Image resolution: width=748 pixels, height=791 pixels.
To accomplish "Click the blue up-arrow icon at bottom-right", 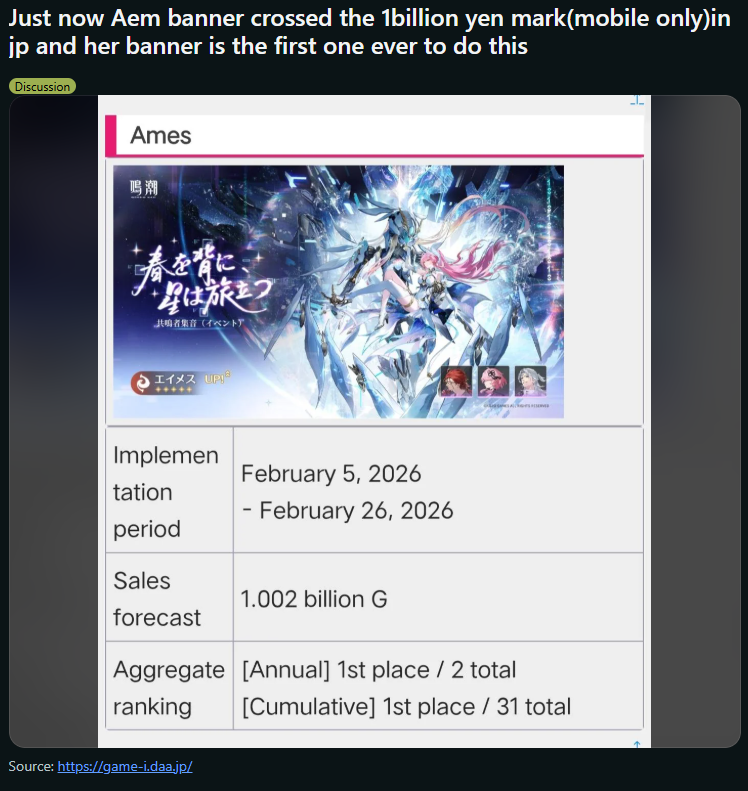I will (637, 744).
